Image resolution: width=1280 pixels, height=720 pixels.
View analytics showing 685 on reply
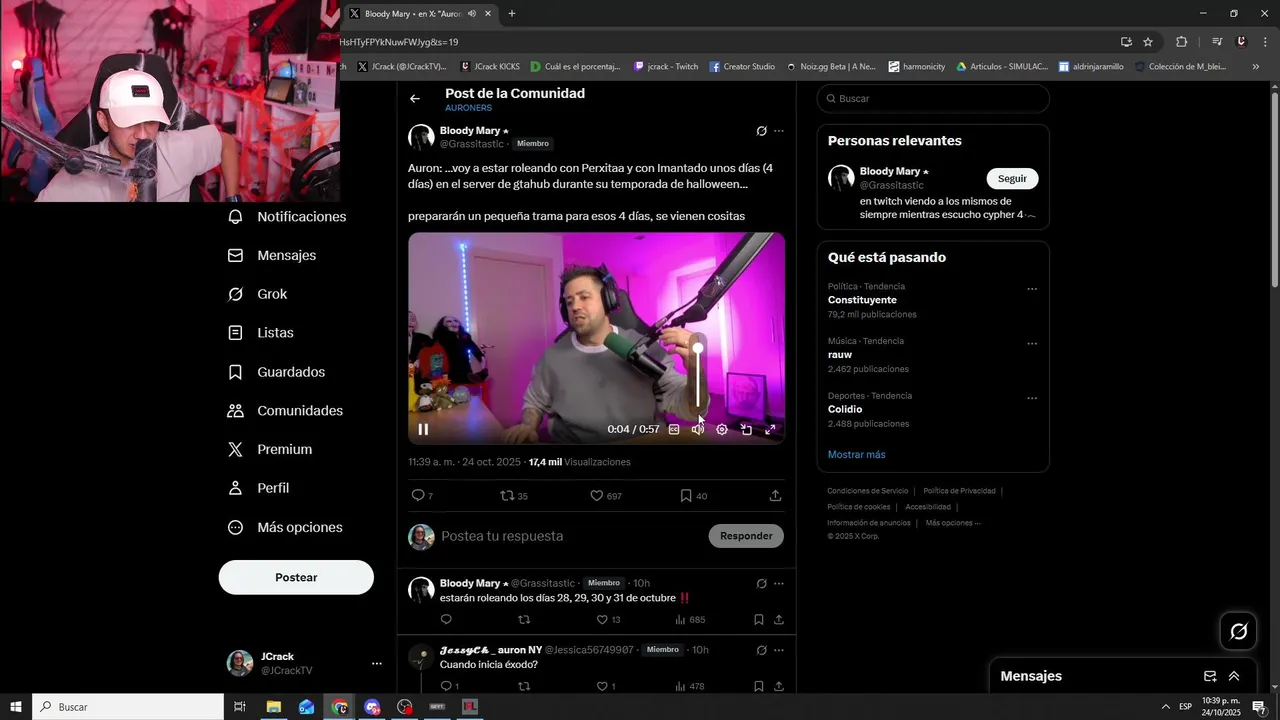coord(690,620)
